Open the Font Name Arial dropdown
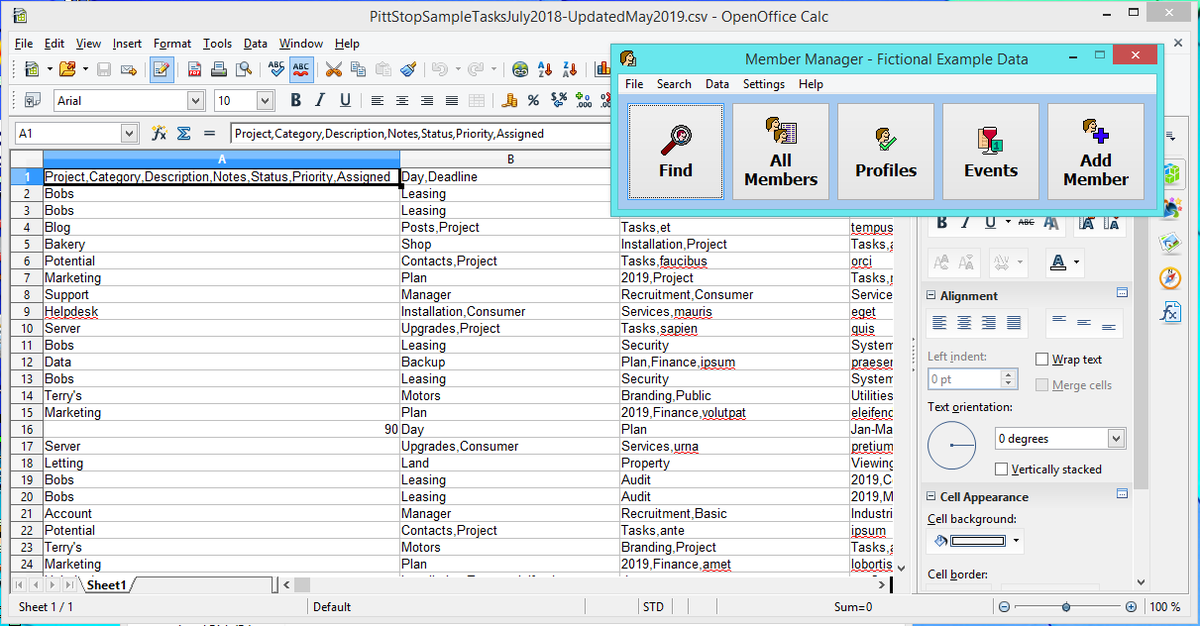1200x626 pixels. click(195, 100)
